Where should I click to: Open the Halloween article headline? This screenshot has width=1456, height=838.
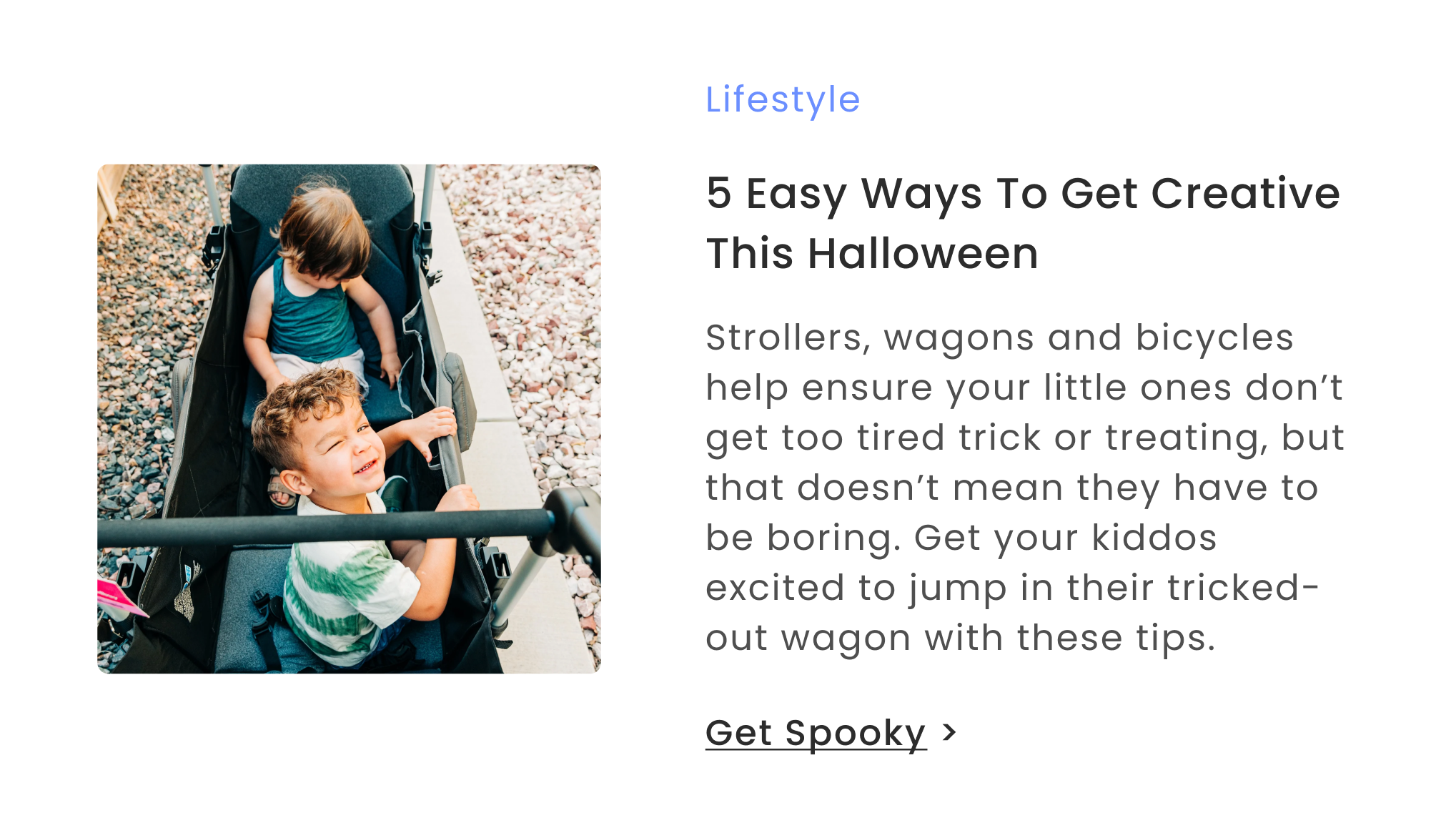click(1022, 223)
